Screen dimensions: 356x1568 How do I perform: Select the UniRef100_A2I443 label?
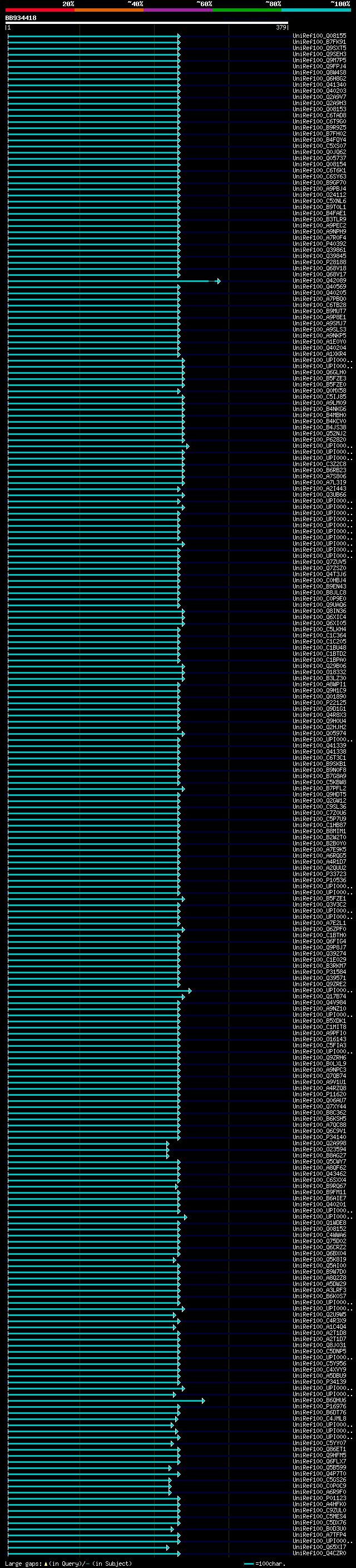pyautogui.click(x=319, y=488)
